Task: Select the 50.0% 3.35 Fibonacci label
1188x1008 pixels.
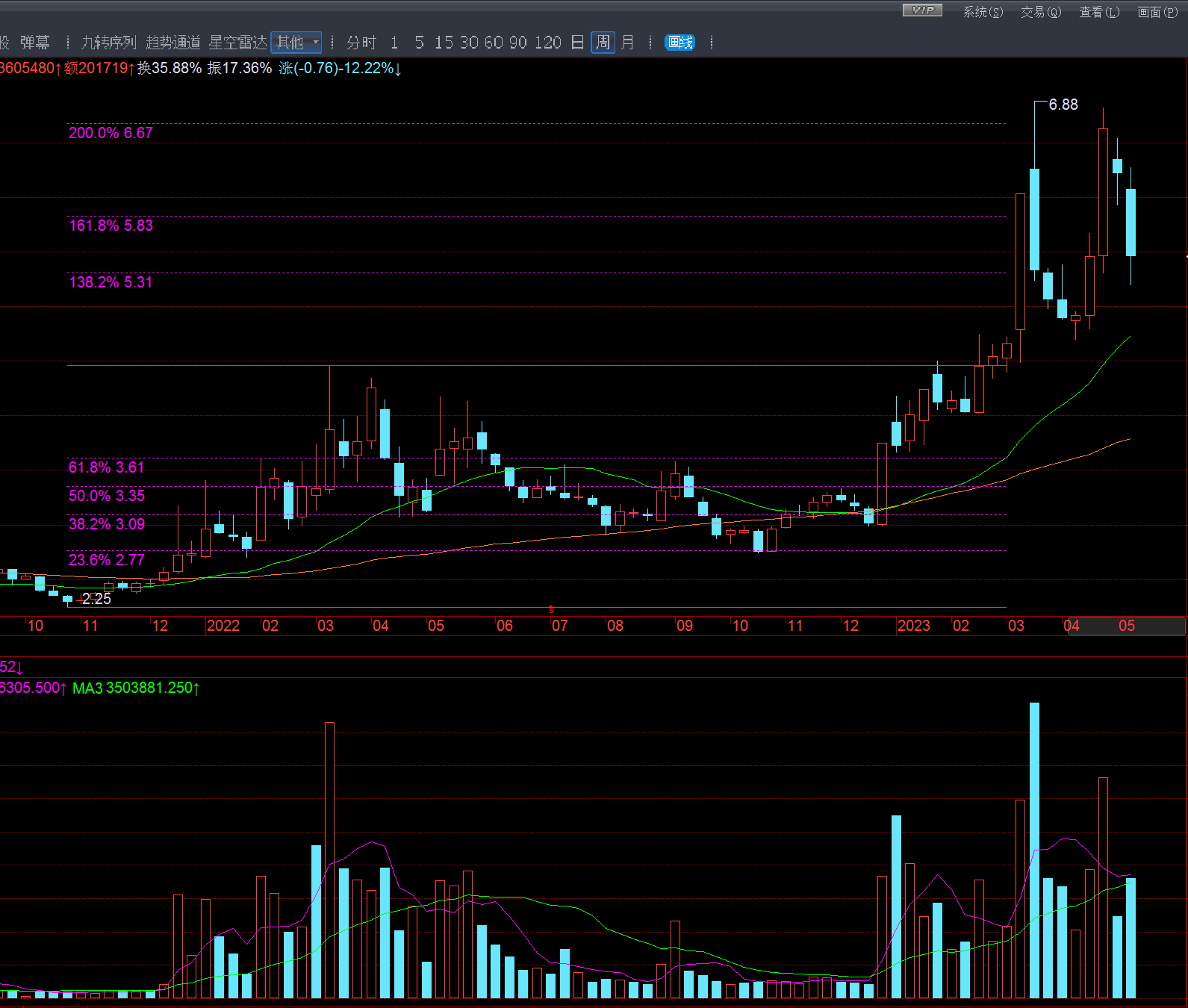Action: tap(107, 496)
